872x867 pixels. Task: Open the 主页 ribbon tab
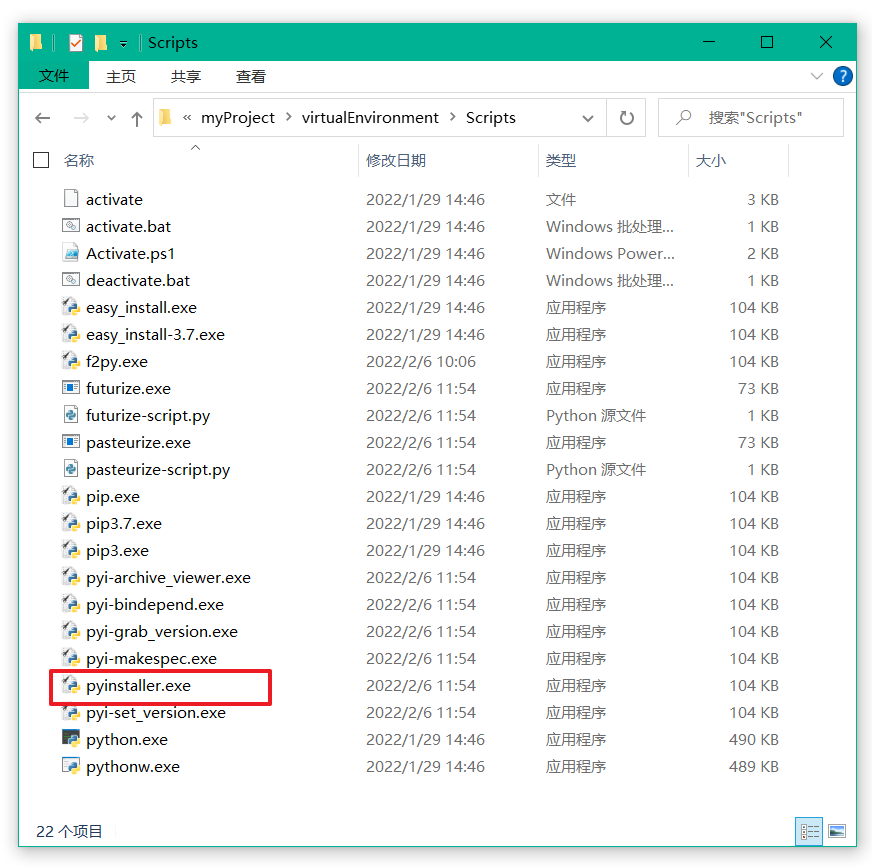(121, 76)
